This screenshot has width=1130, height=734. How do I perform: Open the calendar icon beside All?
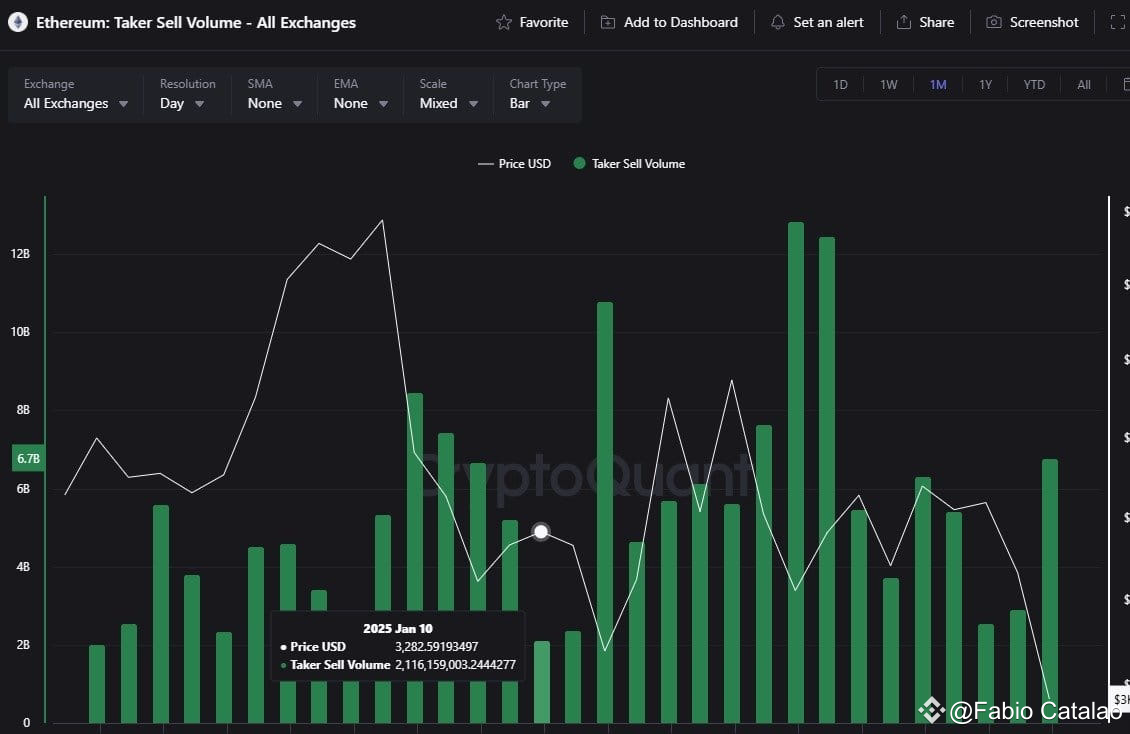coord(1126,84)
